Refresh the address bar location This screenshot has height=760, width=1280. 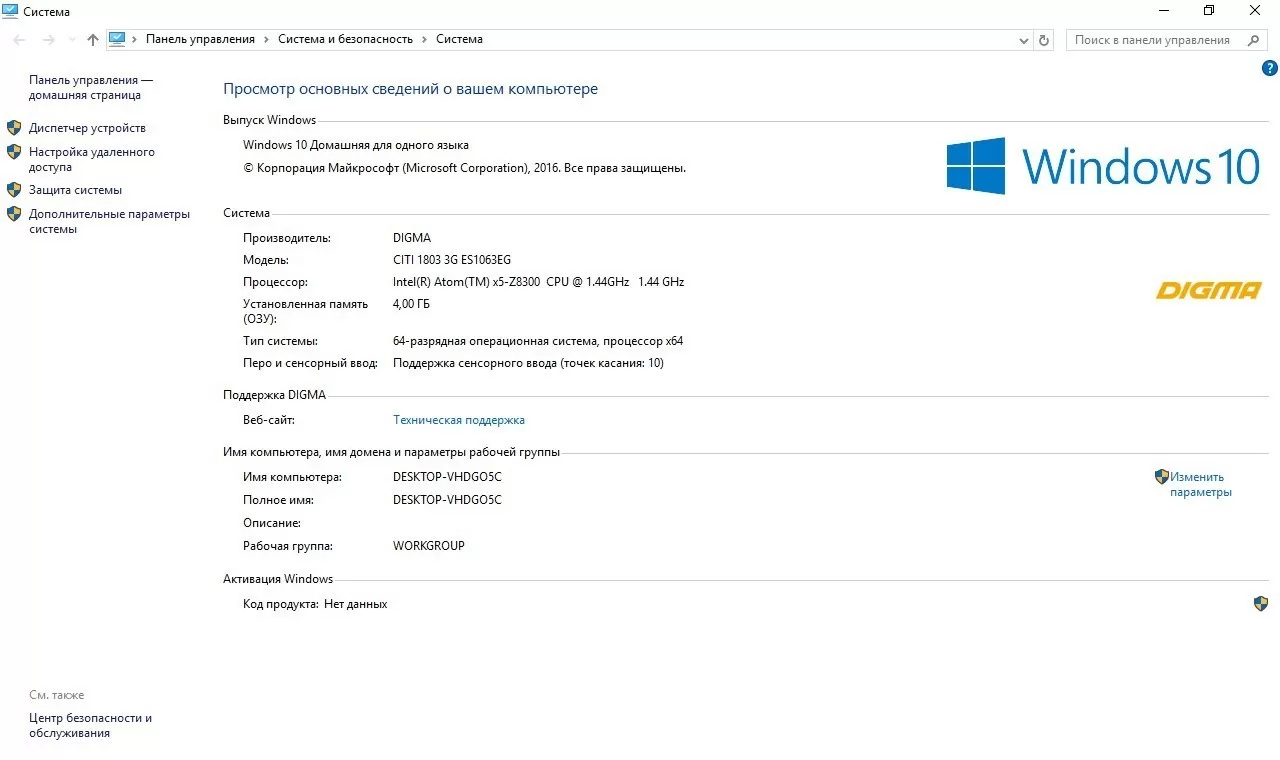[x=1044, y=40]
